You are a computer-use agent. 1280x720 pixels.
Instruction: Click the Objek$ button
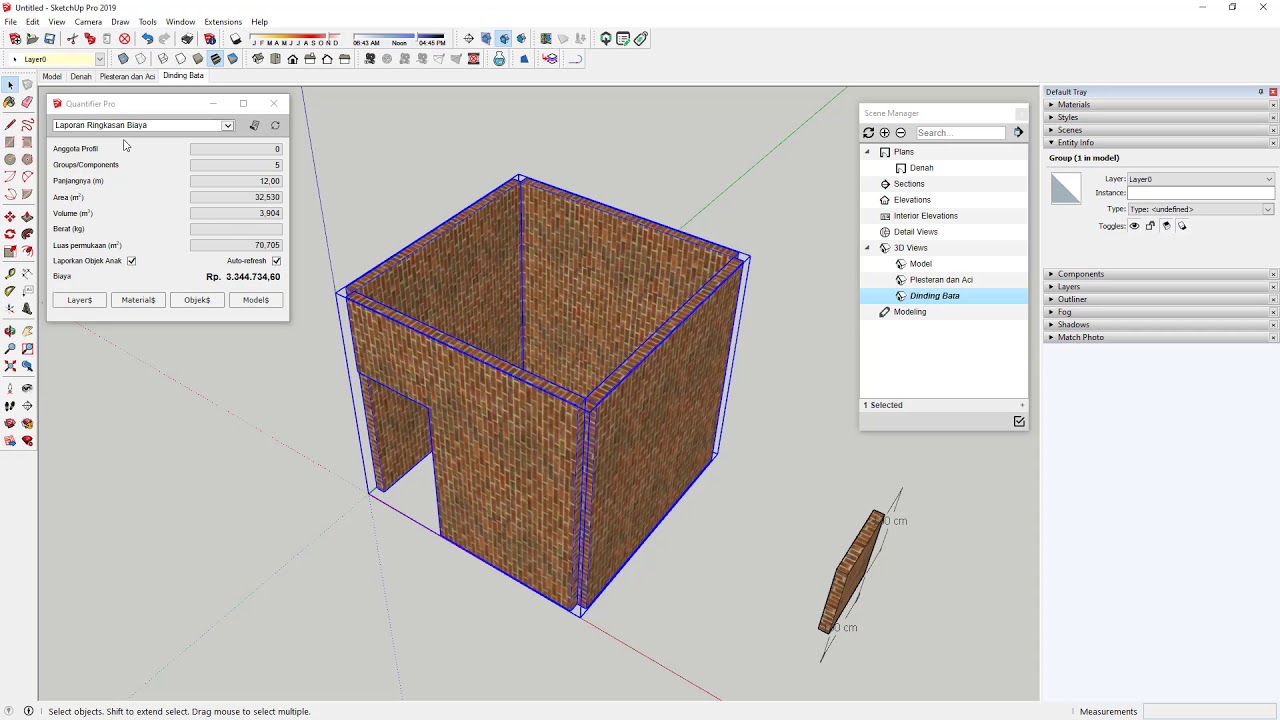point(197,300)
